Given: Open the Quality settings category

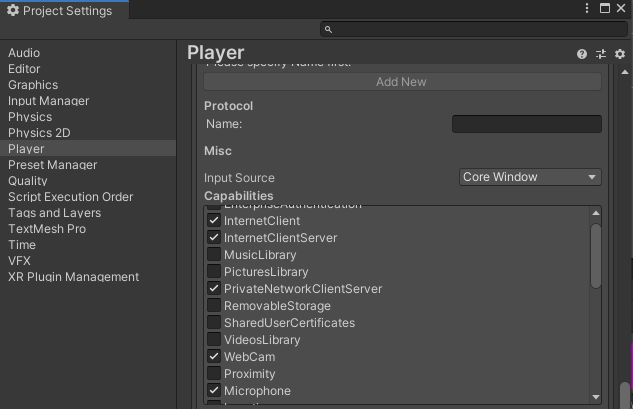Looking at the screenshot, I should coord(88,181).
